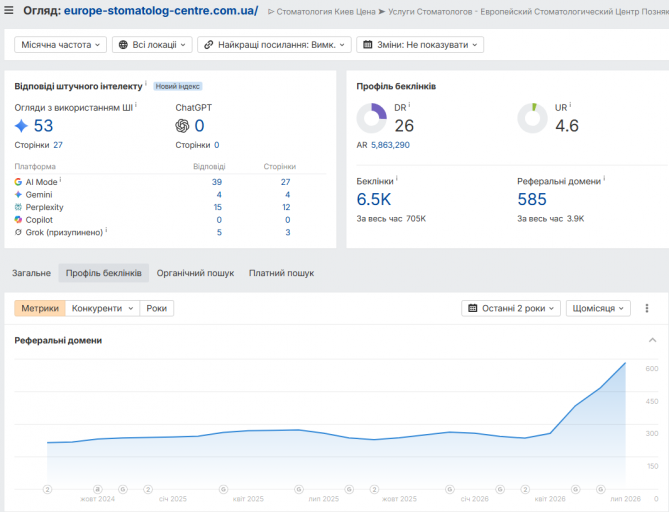Expand the Всі локації dropdown
The image size is (669, 512).
coord(152,44)
